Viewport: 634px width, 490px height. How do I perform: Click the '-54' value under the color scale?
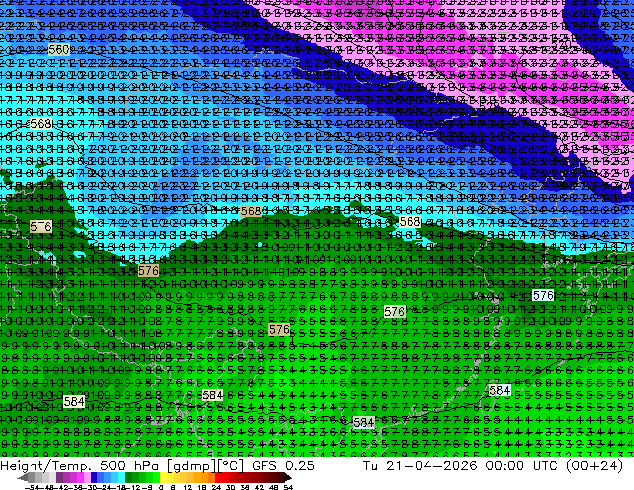coord(31,487)
